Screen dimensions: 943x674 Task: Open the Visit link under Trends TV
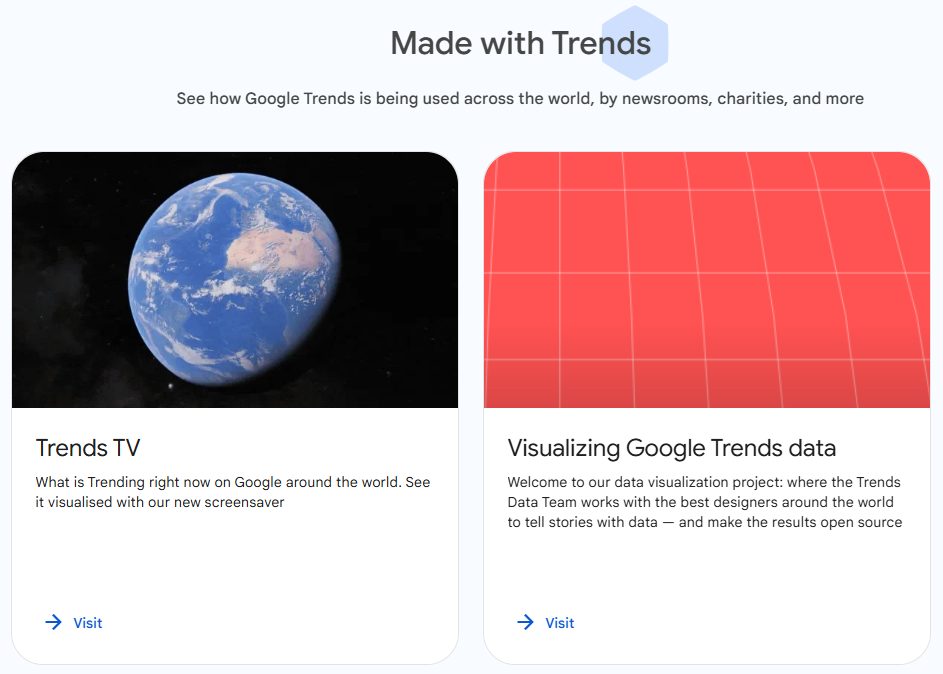(88, 623)
